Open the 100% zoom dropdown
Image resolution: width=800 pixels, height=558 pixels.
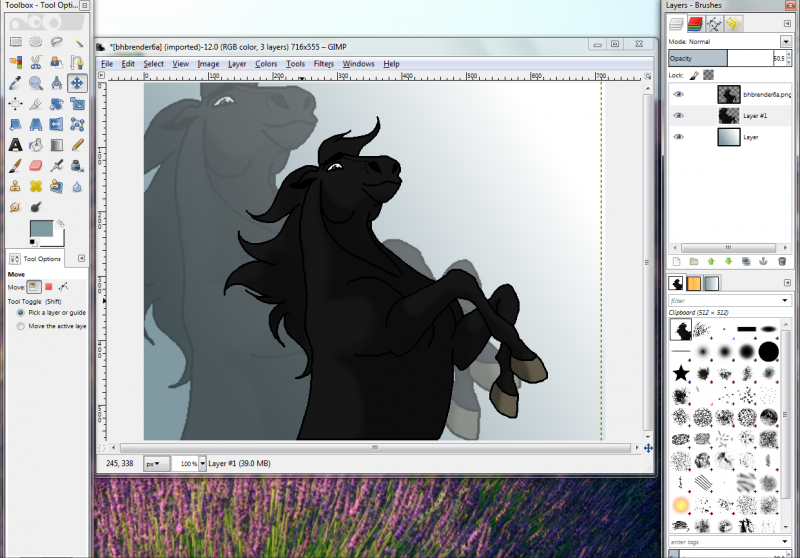(203, 464)
